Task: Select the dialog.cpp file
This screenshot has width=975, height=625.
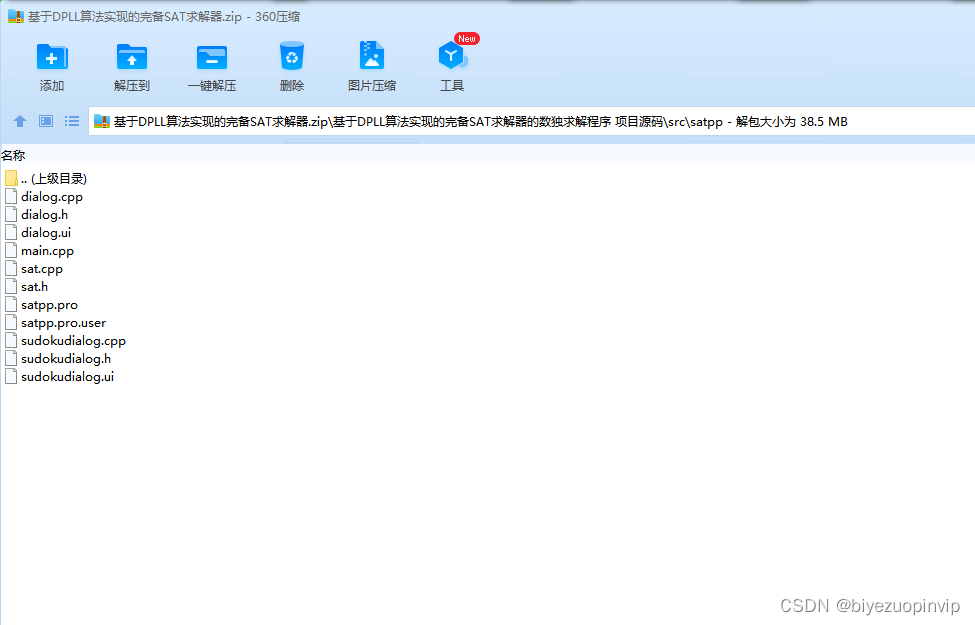Action: point(50,196)
